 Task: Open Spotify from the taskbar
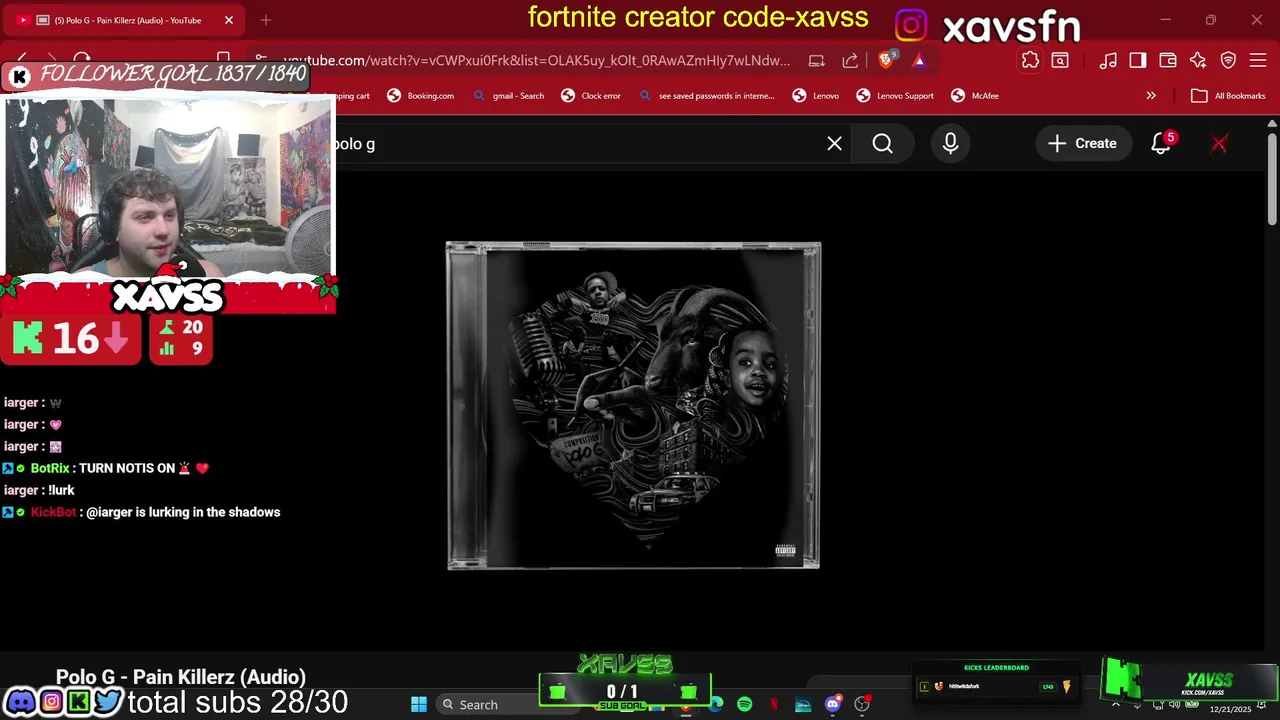tap(745, 705)
